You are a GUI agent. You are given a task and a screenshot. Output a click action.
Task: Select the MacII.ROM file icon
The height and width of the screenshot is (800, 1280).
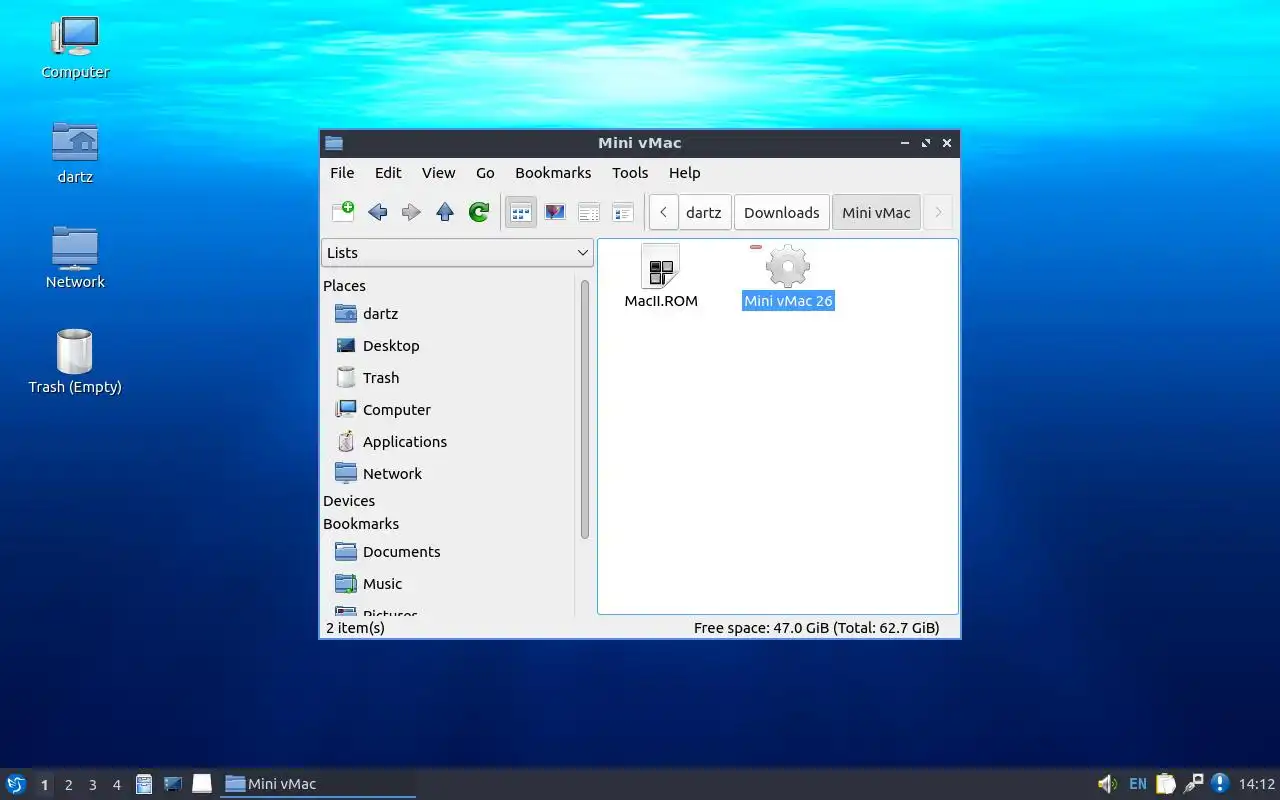click(x=660, y=267)
